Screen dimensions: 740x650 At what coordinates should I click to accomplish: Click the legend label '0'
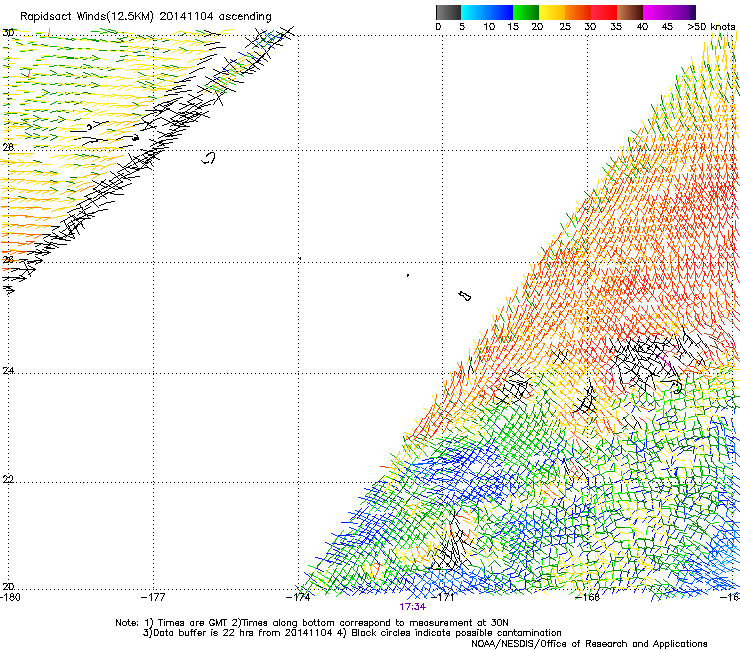438,27
